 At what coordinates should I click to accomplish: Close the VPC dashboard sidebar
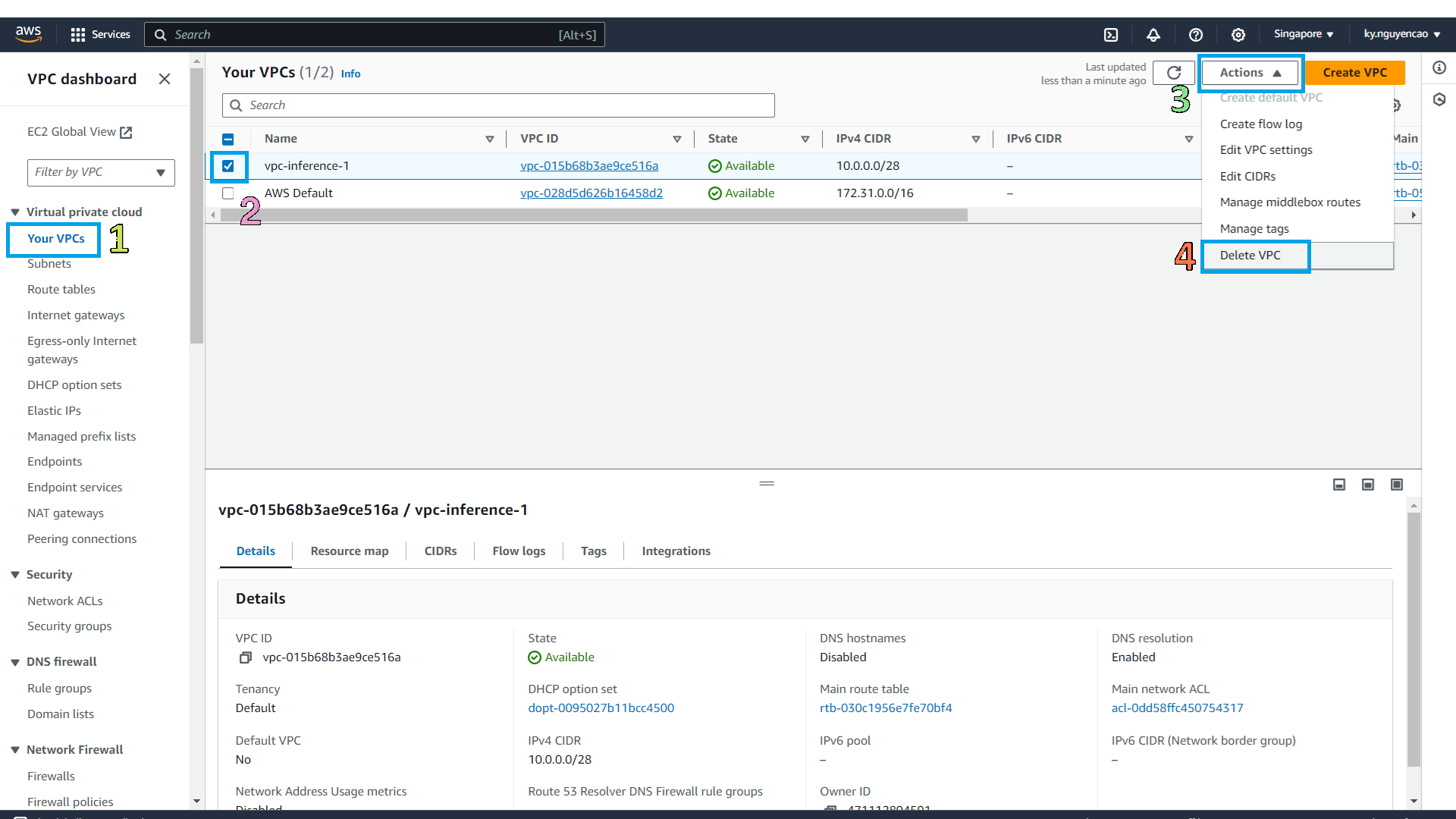click(165, 79)
